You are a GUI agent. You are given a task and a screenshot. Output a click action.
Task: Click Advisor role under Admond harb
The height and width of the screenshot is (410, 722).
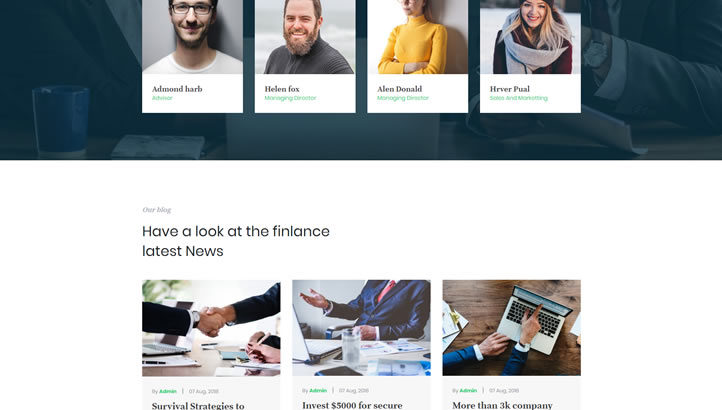162,98
